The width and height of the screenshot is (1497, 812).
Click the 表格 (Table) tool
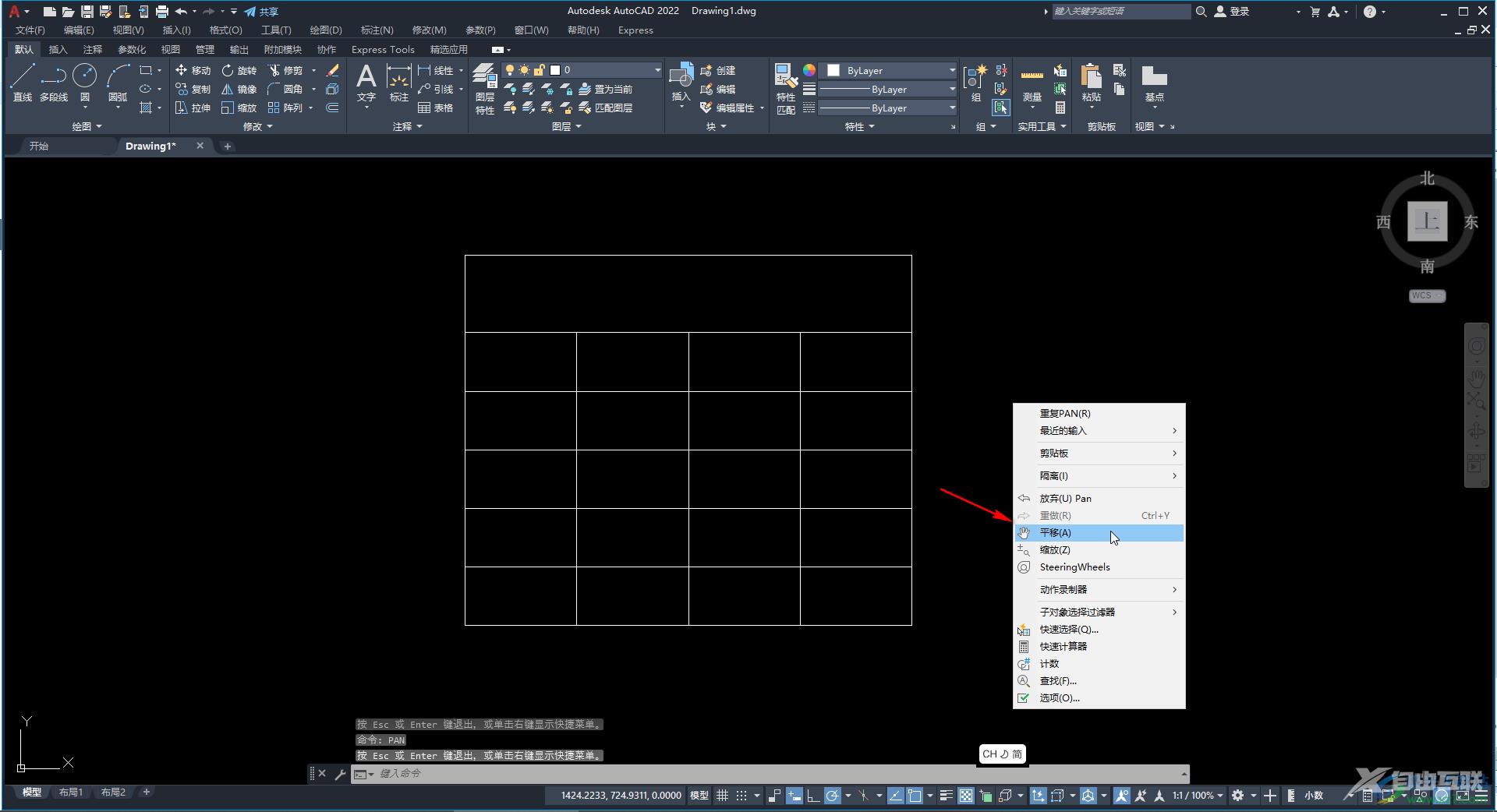pyautogui.click(x=435, y=108)
